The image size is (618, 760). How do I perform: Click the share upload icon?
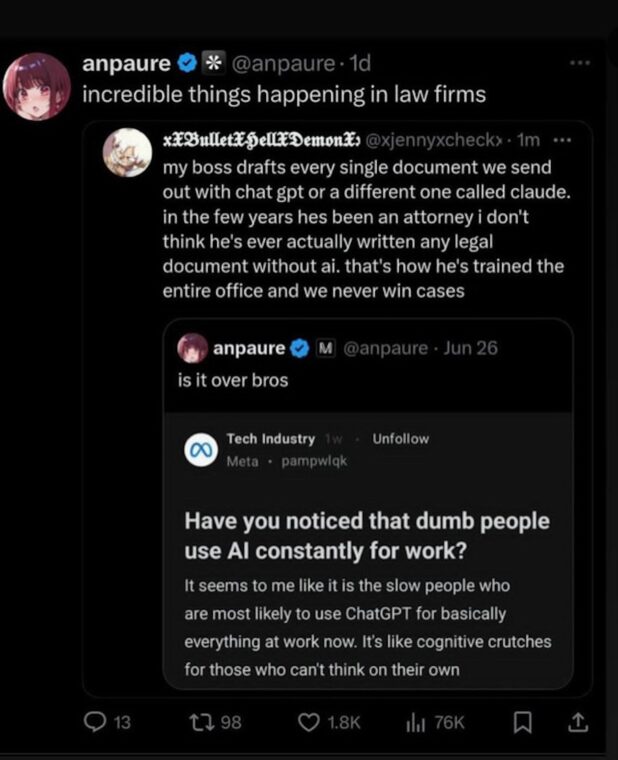click(578, 721)
